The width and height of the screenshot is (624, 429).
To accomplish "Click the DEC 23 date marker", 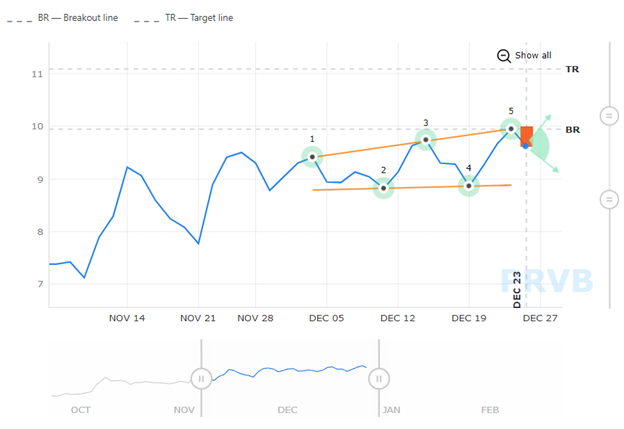I will click(x=518, y=288).
